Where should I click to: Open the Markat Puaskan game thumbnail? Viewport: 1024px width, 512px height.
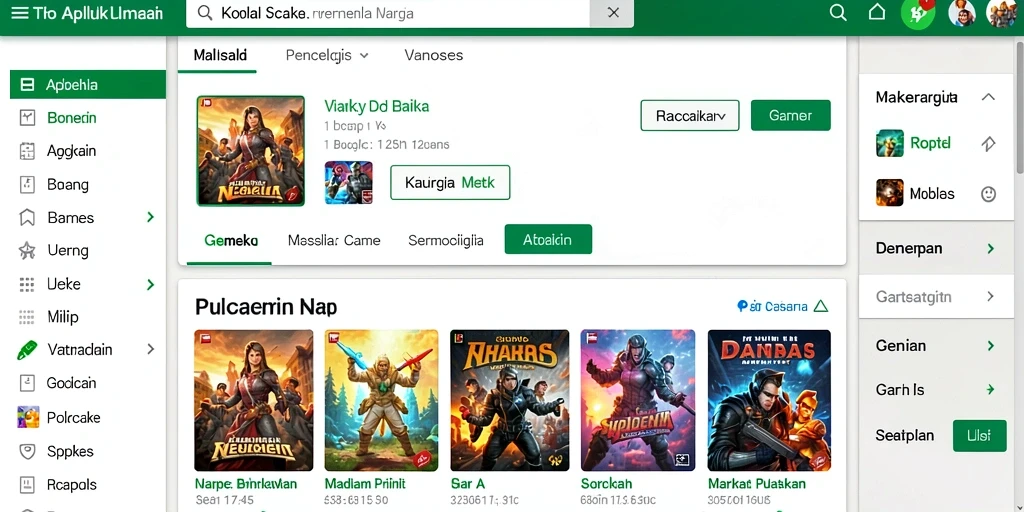coord(769,400)
